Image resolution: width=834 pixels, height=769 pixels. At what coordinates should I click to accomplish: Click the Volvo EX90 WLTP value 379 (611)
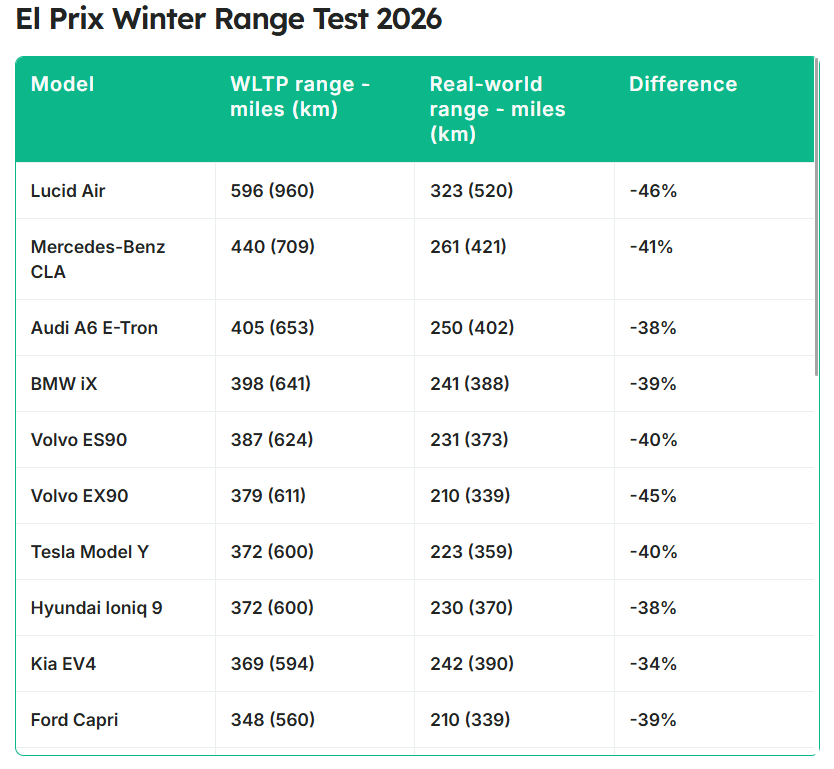(268, 496)
